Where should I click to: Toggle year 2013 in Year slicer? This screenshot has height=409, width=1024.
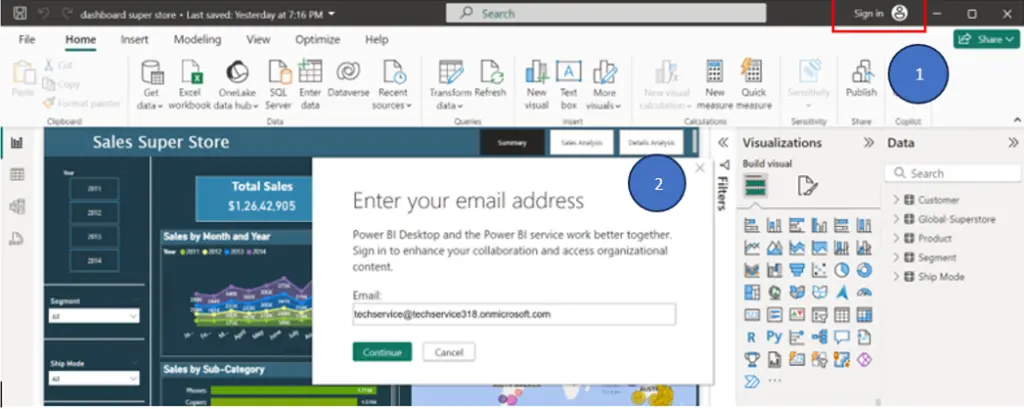pos(95,237)
